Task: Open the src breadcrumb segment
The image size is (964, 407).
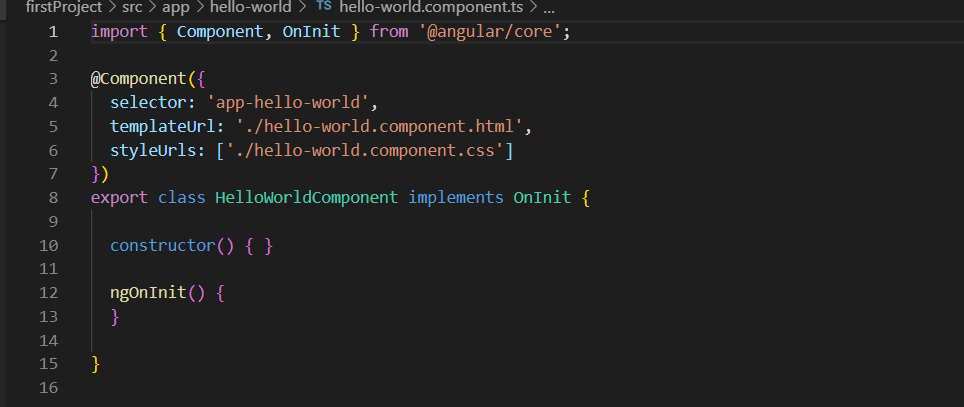Action: 132,7
